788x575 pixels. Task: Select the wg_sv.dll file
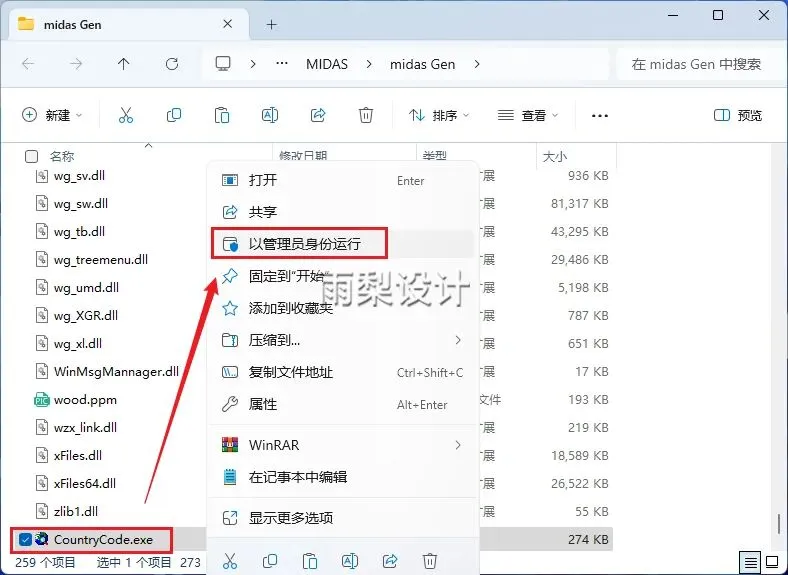[x=79, y=176]
